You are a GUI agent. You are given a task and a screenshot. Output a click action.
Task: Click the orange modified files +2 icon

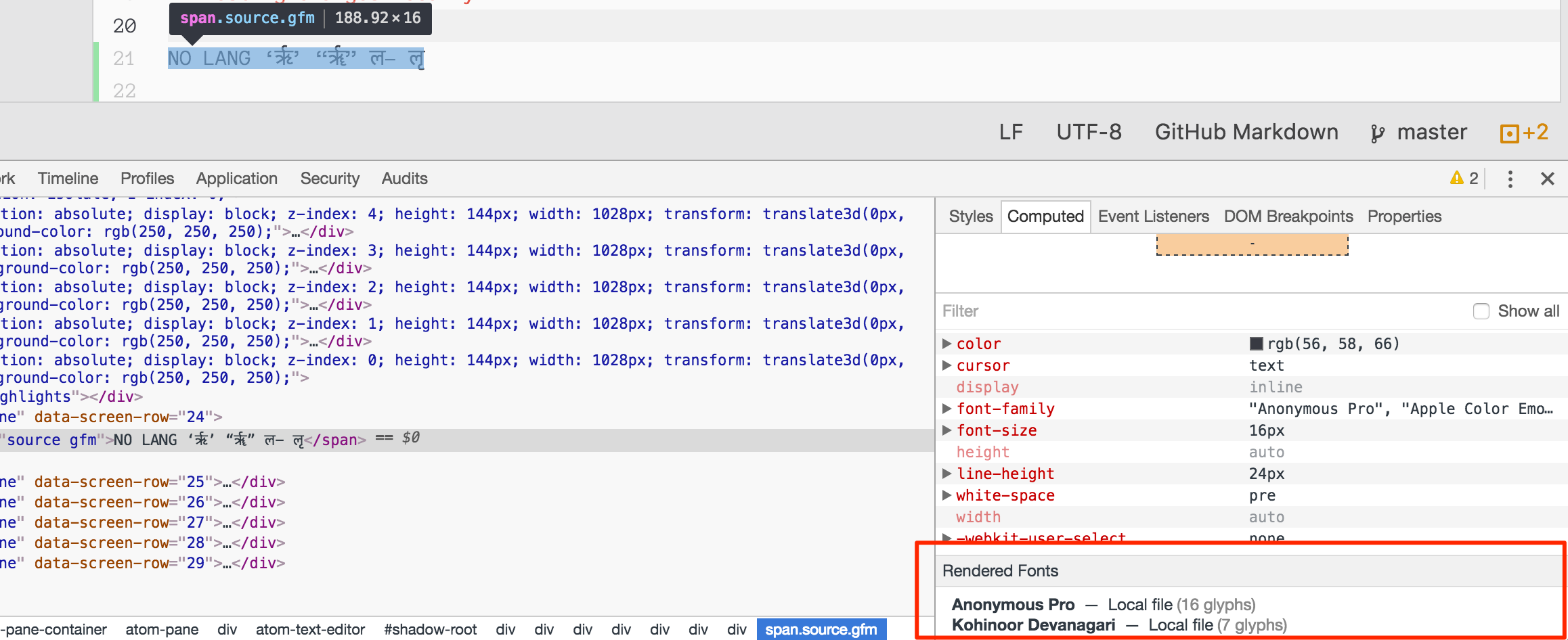tap(1509, 133)
